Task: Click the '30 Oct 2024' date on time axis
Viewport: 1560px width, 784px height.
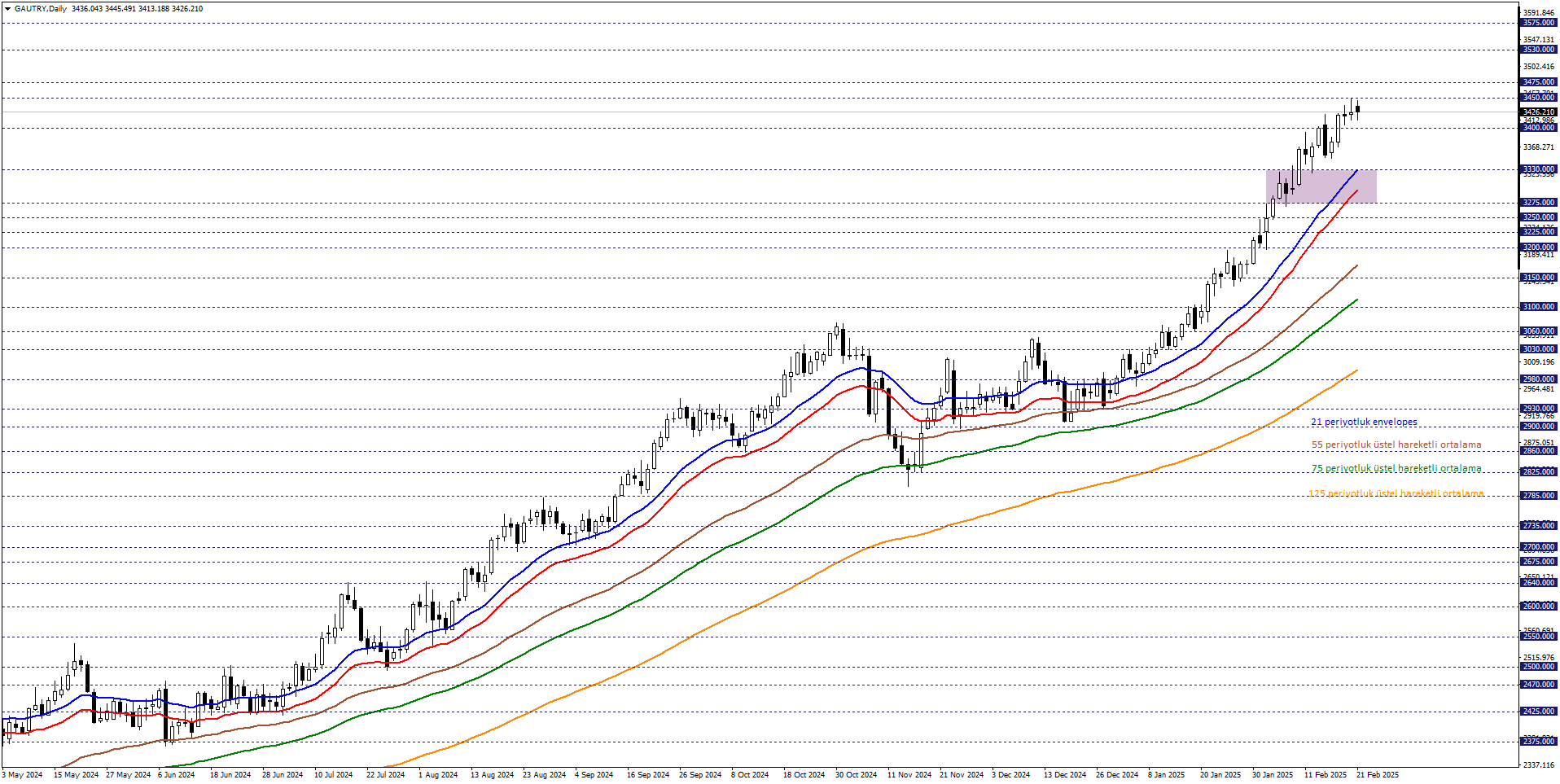Action: [x=856, y=775]
